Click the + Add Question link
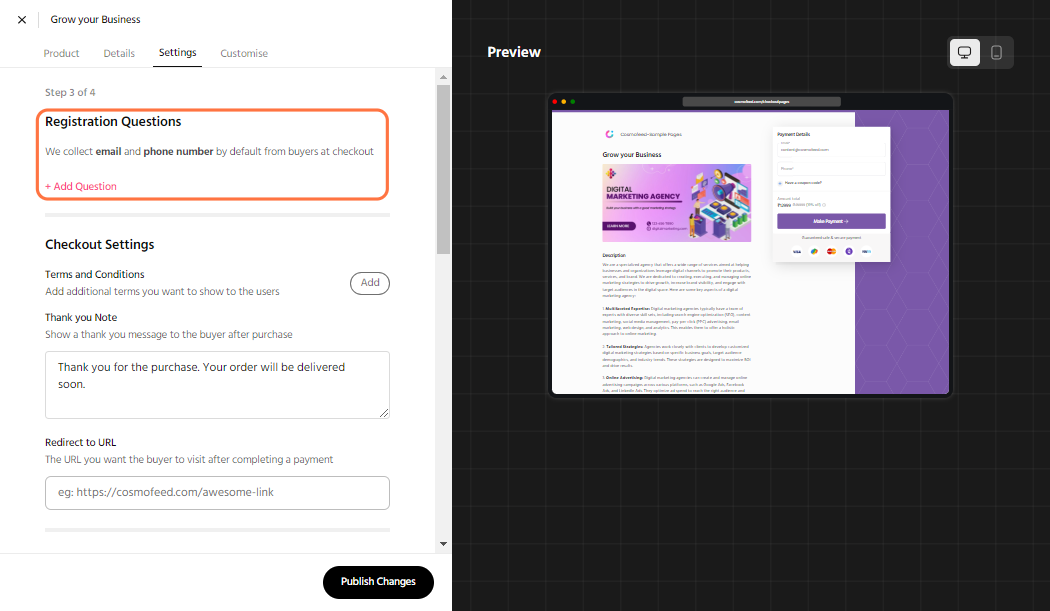This screenshot has width=1050, height=611. click(x=81, y=186)
